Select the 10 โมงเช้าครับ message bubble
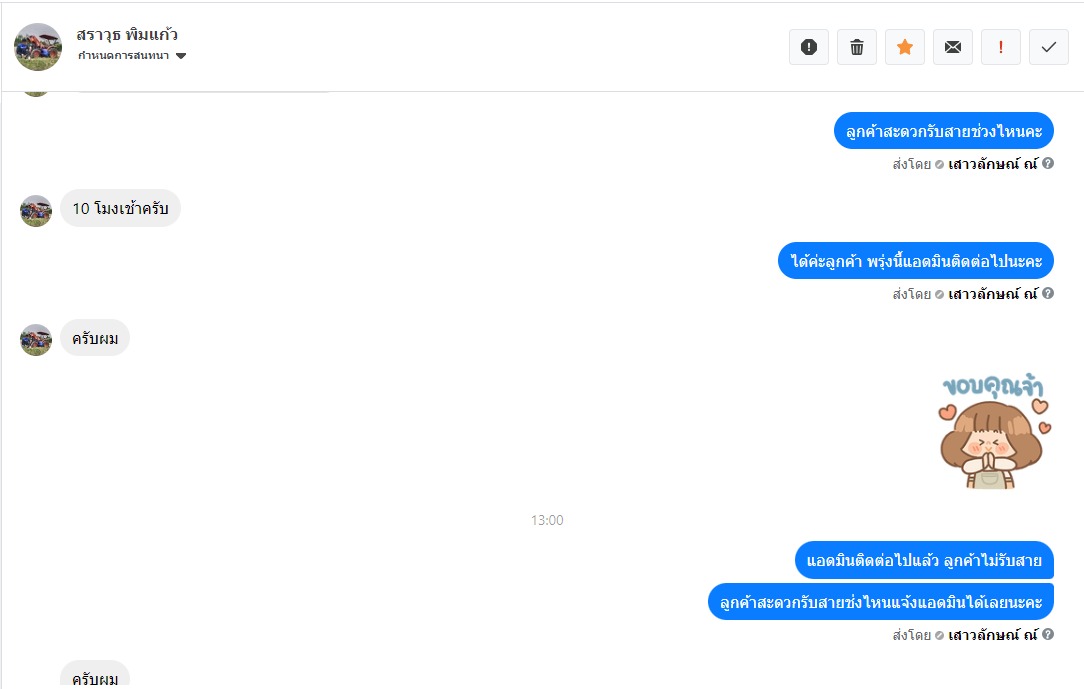1084x689 pixels. pos(120,208)
